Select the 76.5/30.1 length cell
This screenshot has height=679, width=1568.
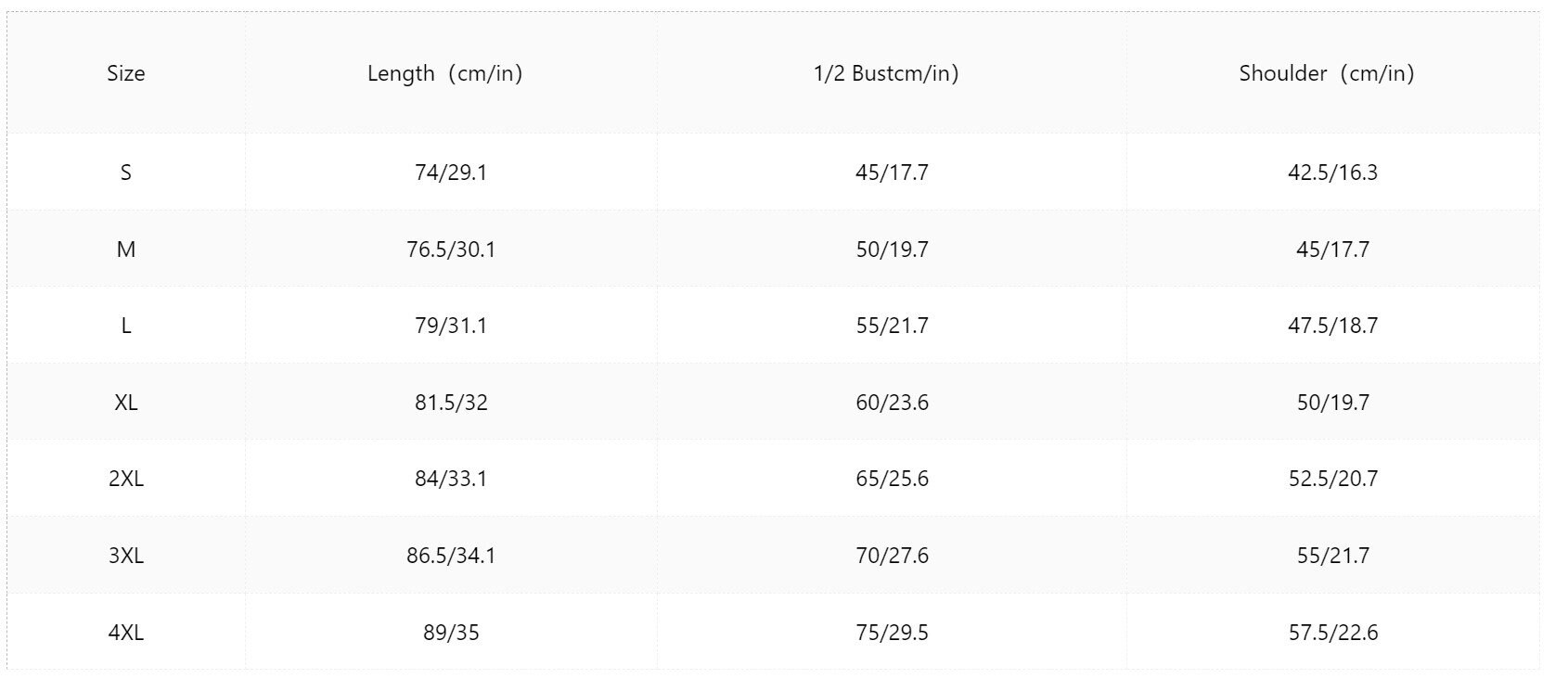(x=452, y=249)
